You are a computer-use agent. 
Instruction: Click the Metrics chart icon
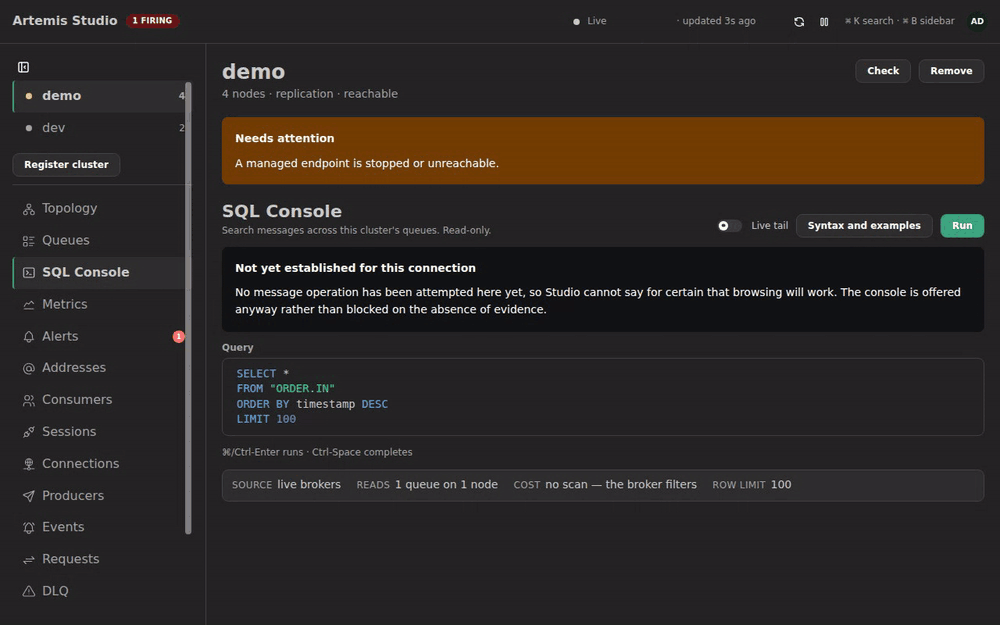pyautogui.click(x=29, y=305)
